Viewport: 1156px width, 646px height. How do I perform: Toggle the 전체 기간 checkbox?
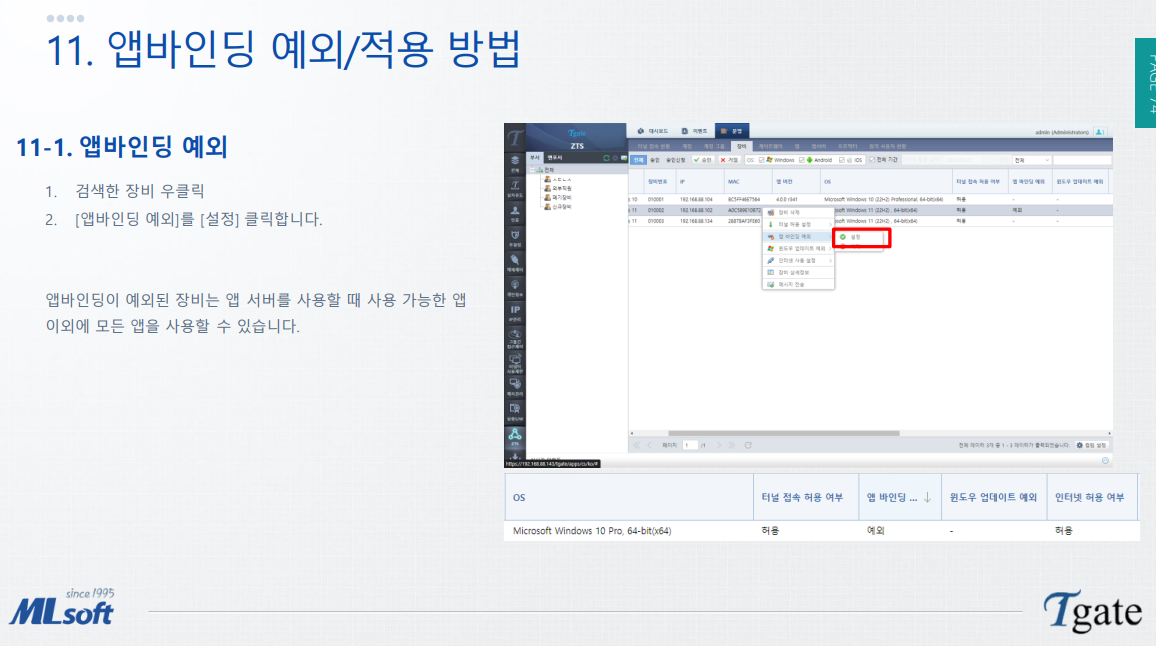tap(871, 160)
